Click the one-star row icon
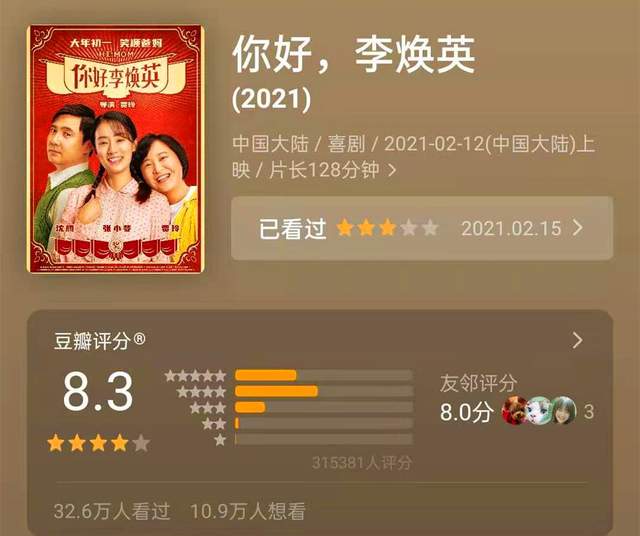640x536 pixels. (220, 440)
